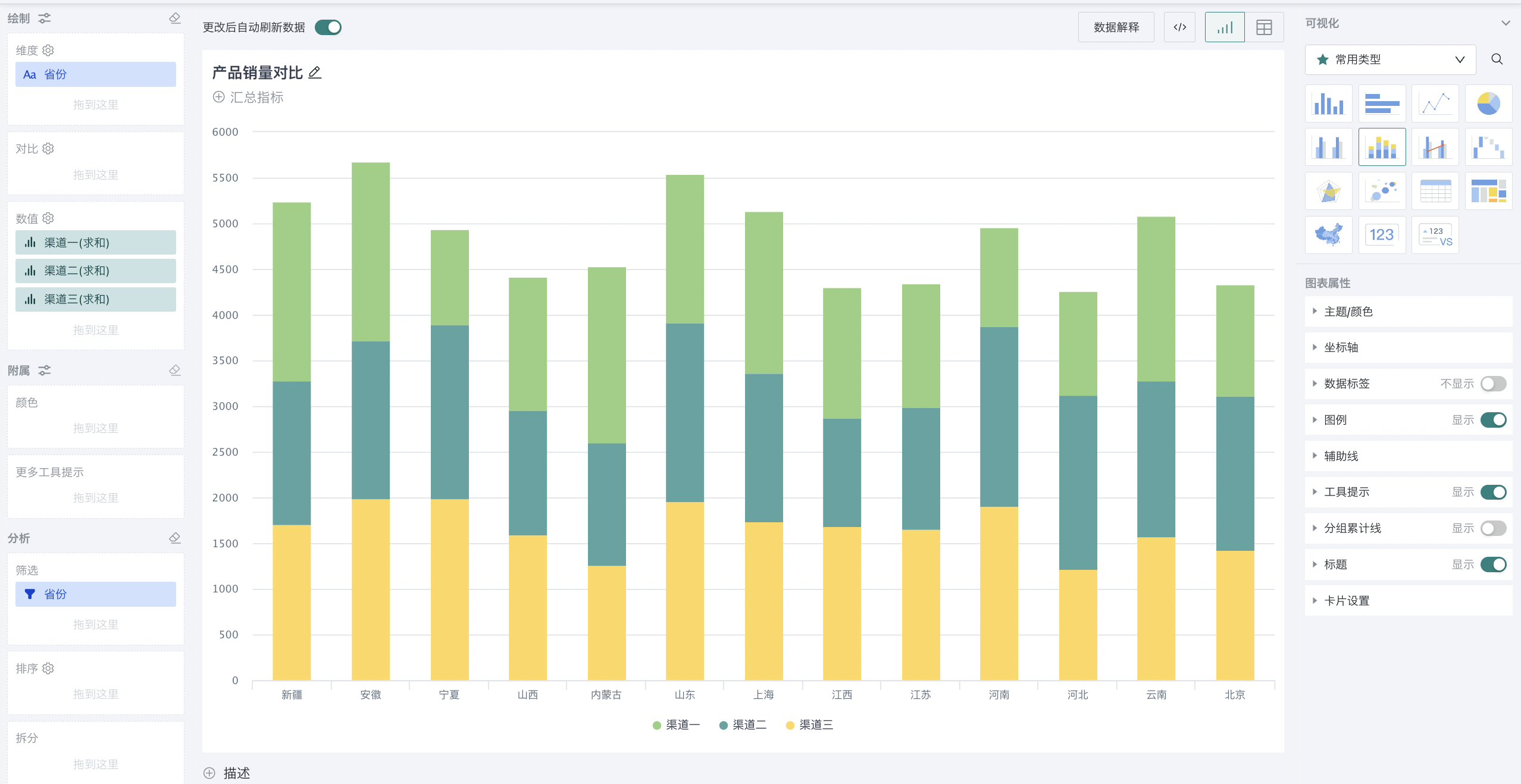Clear the 分析 section with eraser icon
The width and height of the screenshot is (1521, 784).
[x=174, y=538]
